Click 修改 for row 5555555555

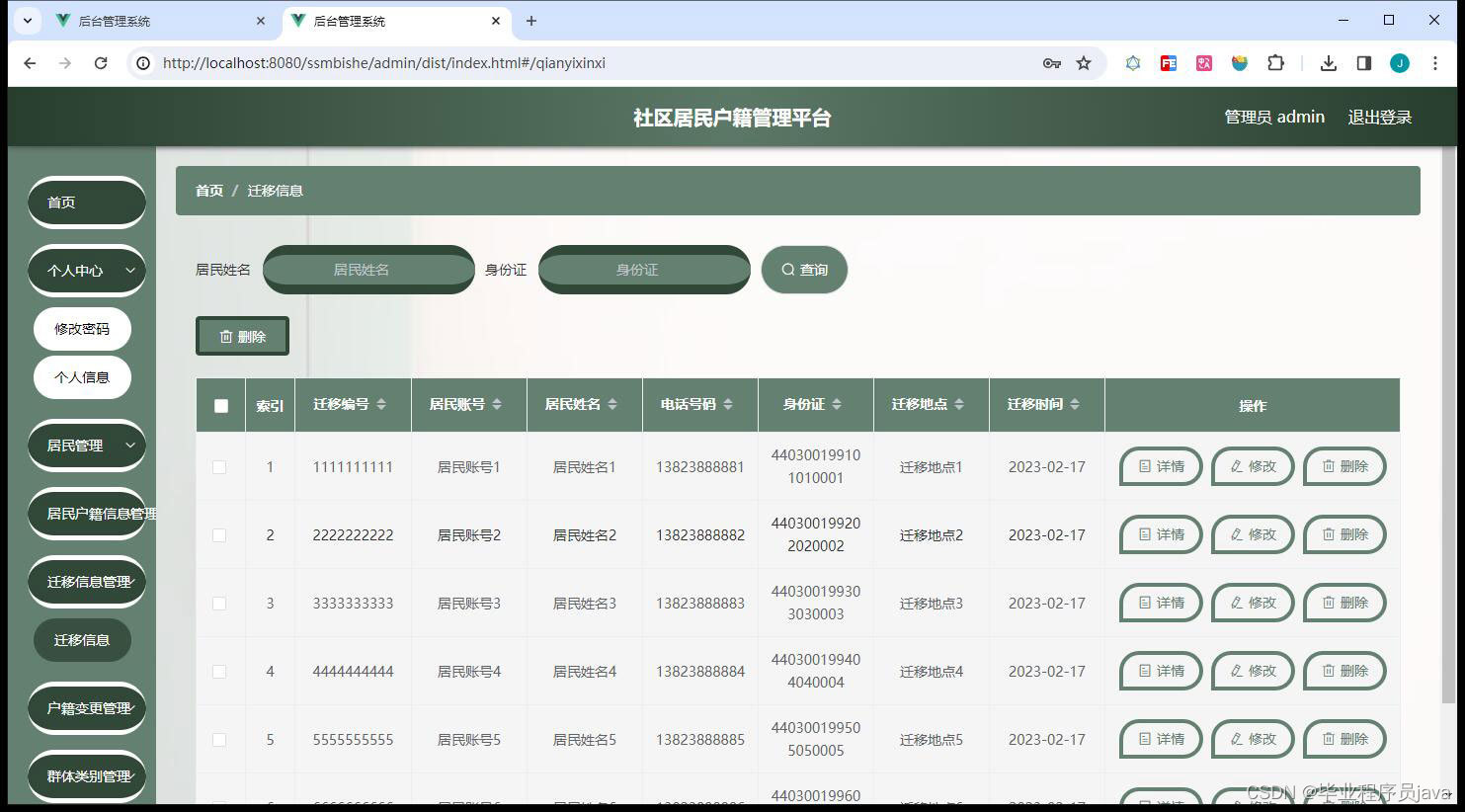point(1253,739)
